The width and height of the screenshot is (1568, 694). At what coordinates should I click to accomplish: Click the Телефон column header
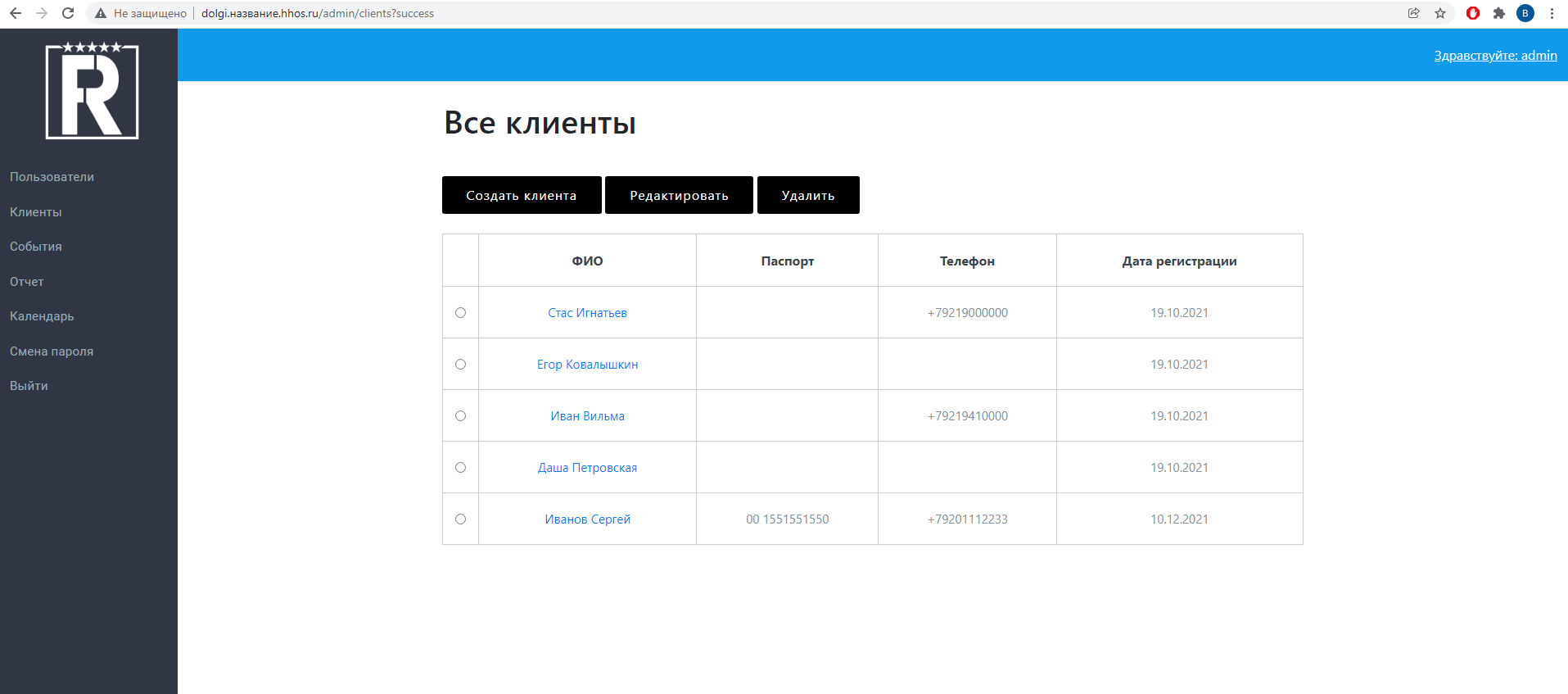point(967,261)
